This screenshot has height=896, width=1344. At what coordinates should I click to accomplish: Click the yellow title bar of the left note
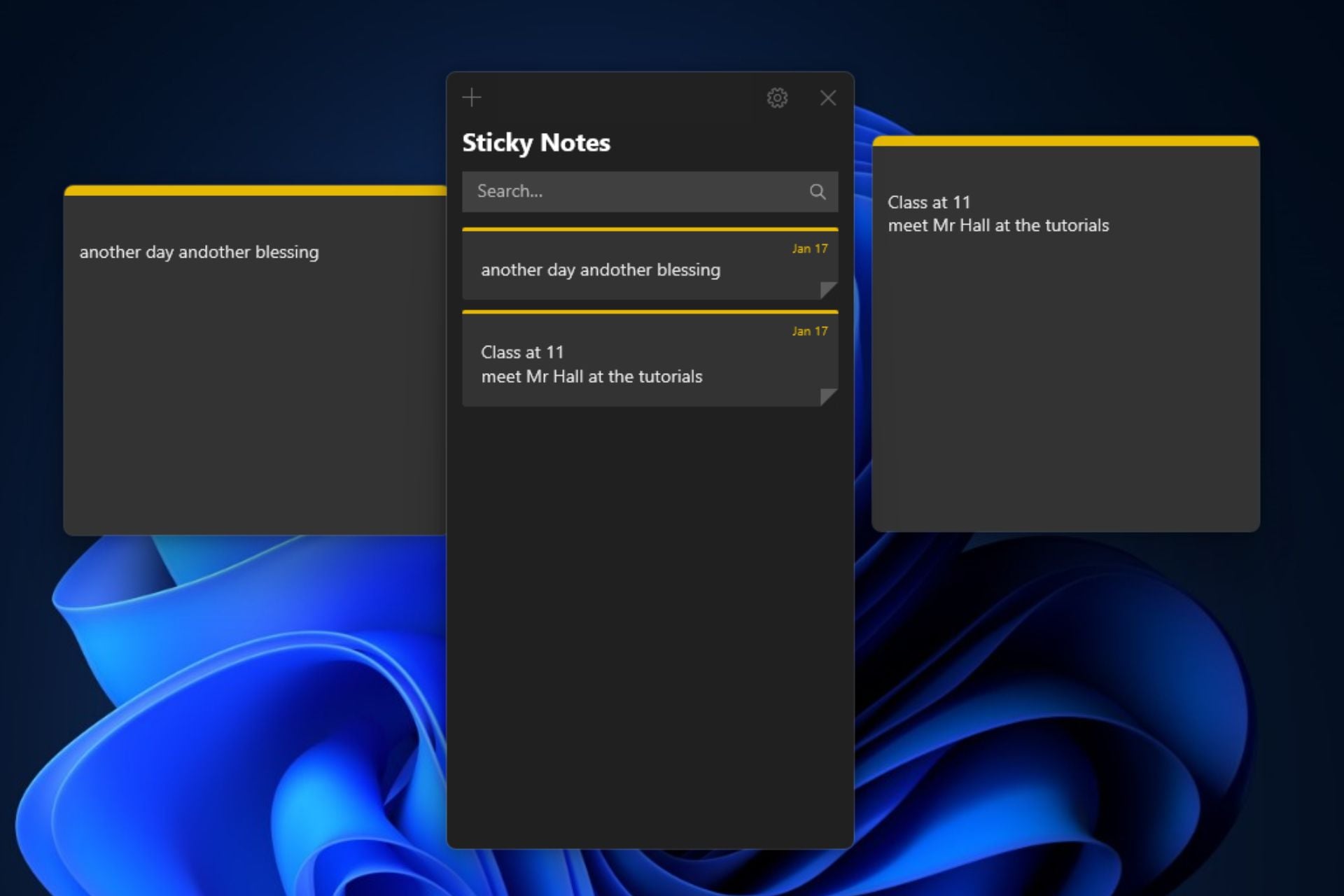pyautogui.click(x=255, y=190)
